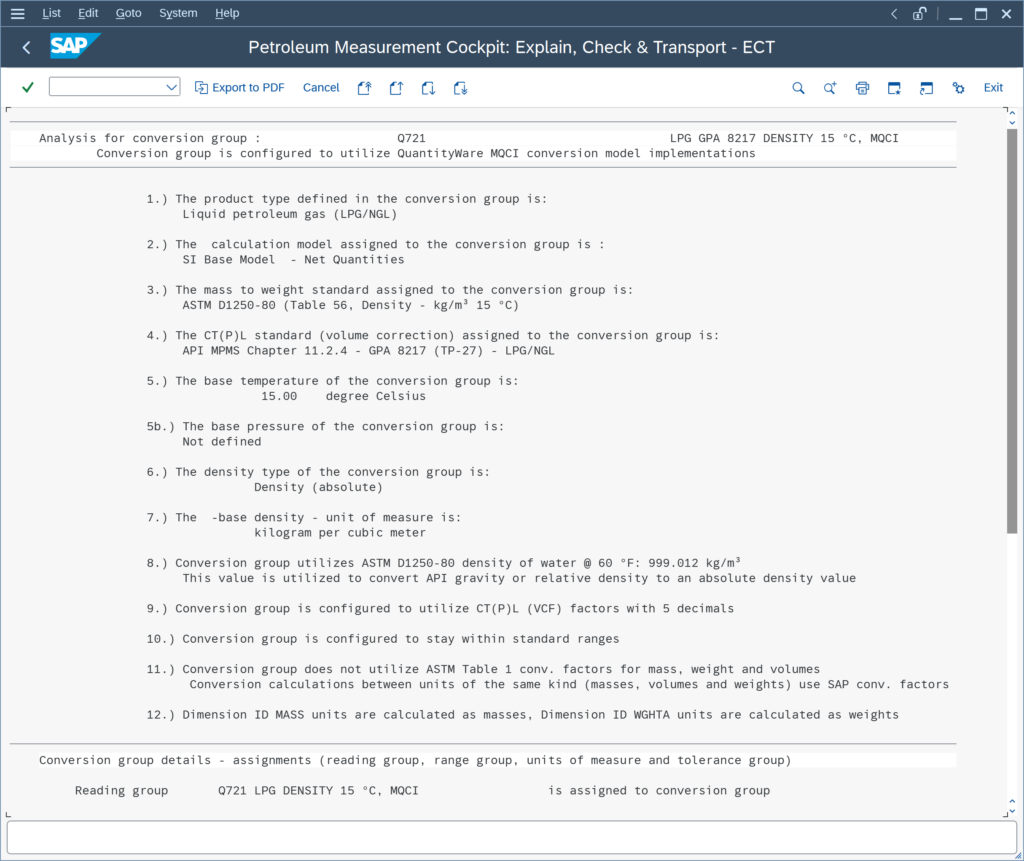1024x861 pixels.
Task: Click the Find magnifier icon
Action: point(798,88)
